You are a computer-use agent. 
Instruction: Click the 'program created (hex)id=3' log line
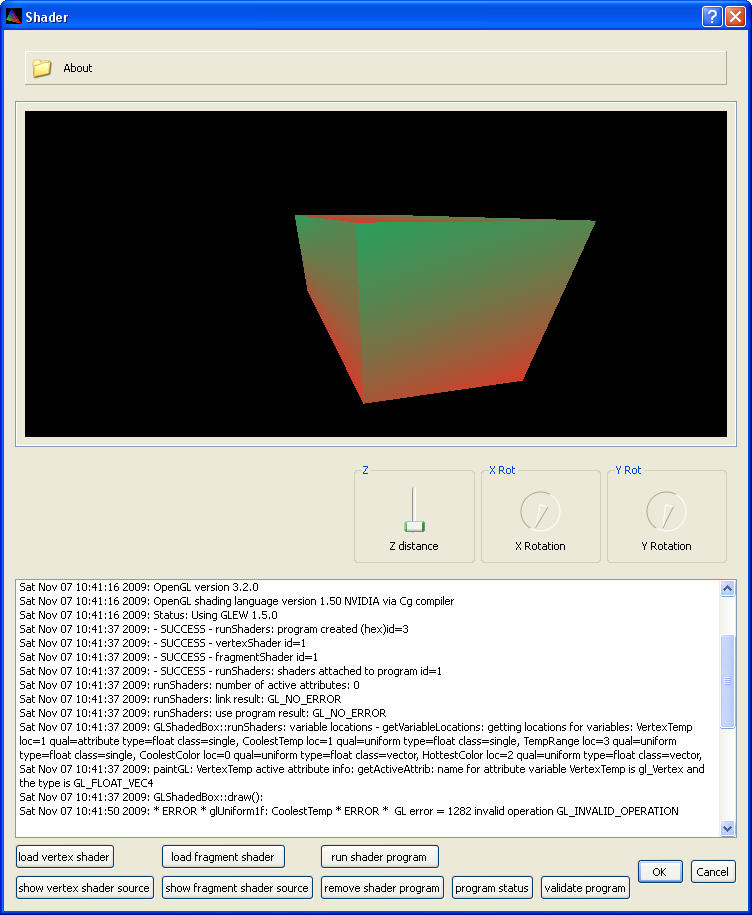point(214,629)
